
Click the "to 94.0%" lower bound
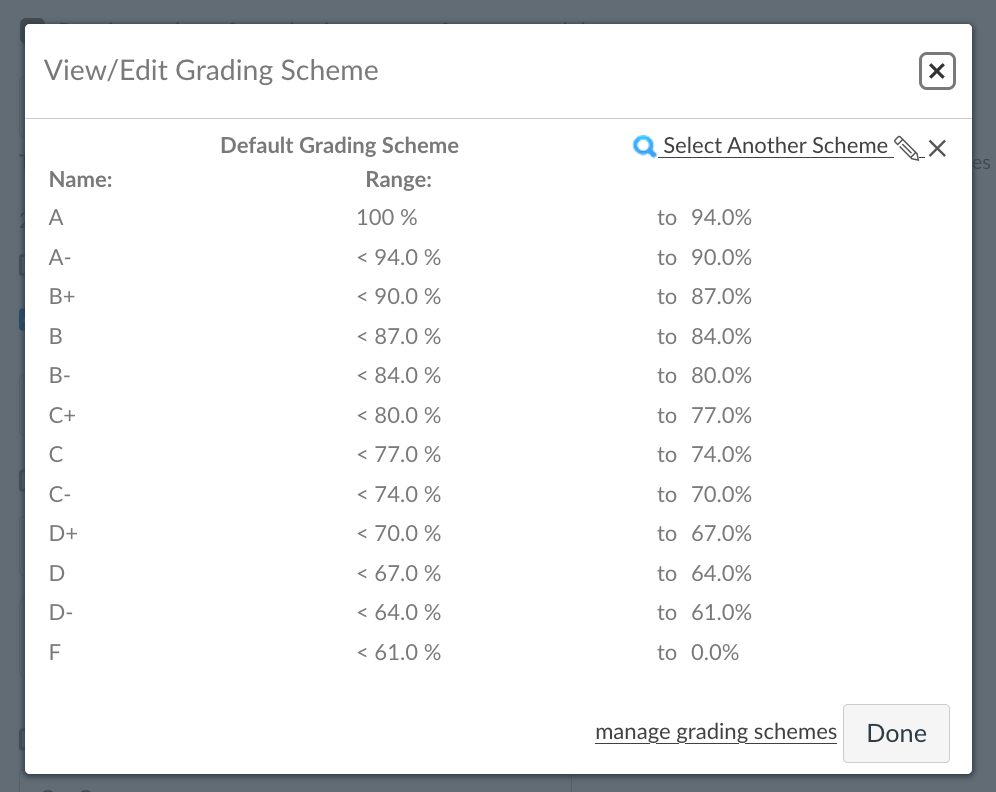click(x=704, y=217)
